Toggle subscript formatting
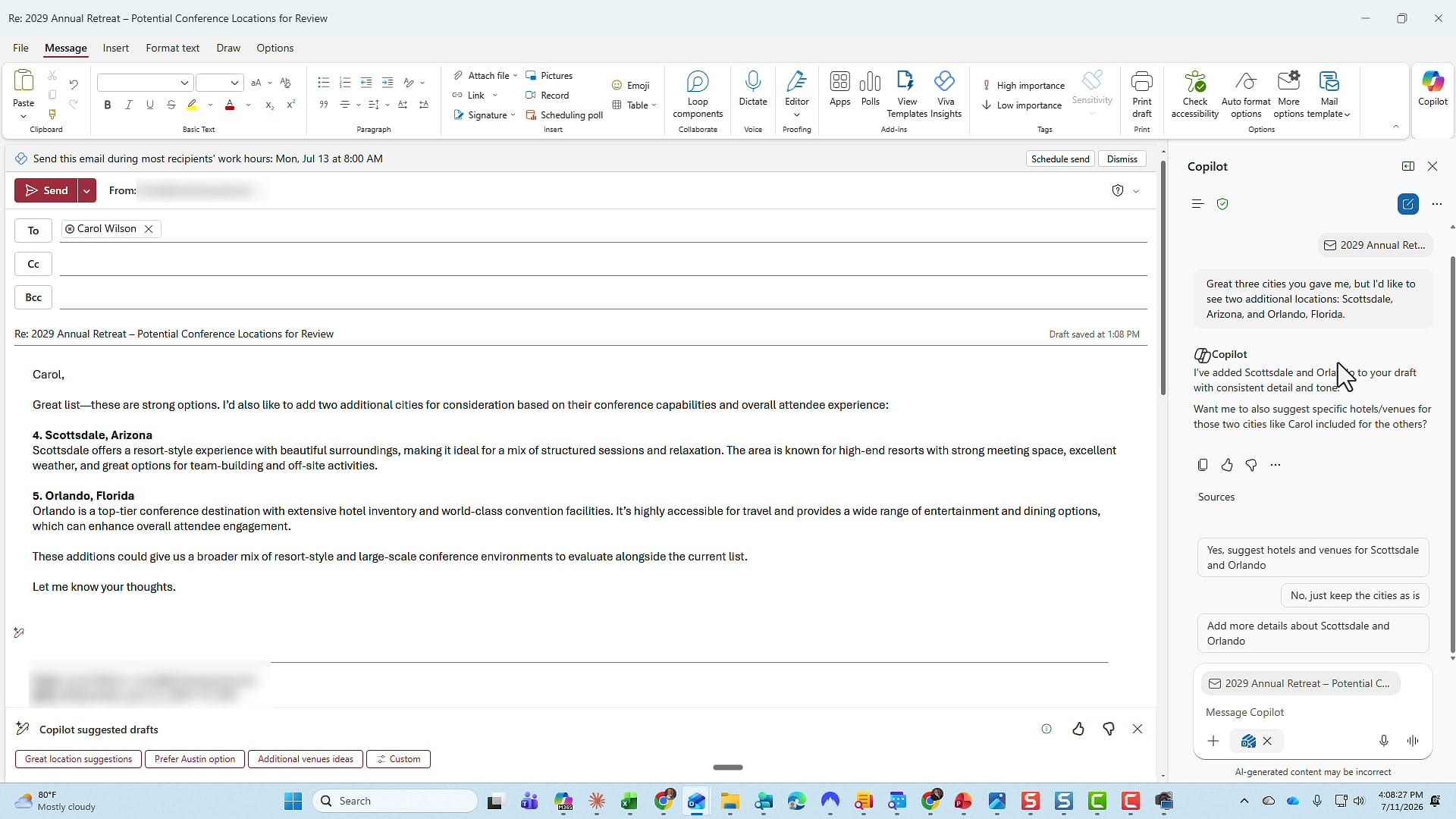Image resolution: width=1456 pixels, height=819 pixels. [x=268, y=105]
